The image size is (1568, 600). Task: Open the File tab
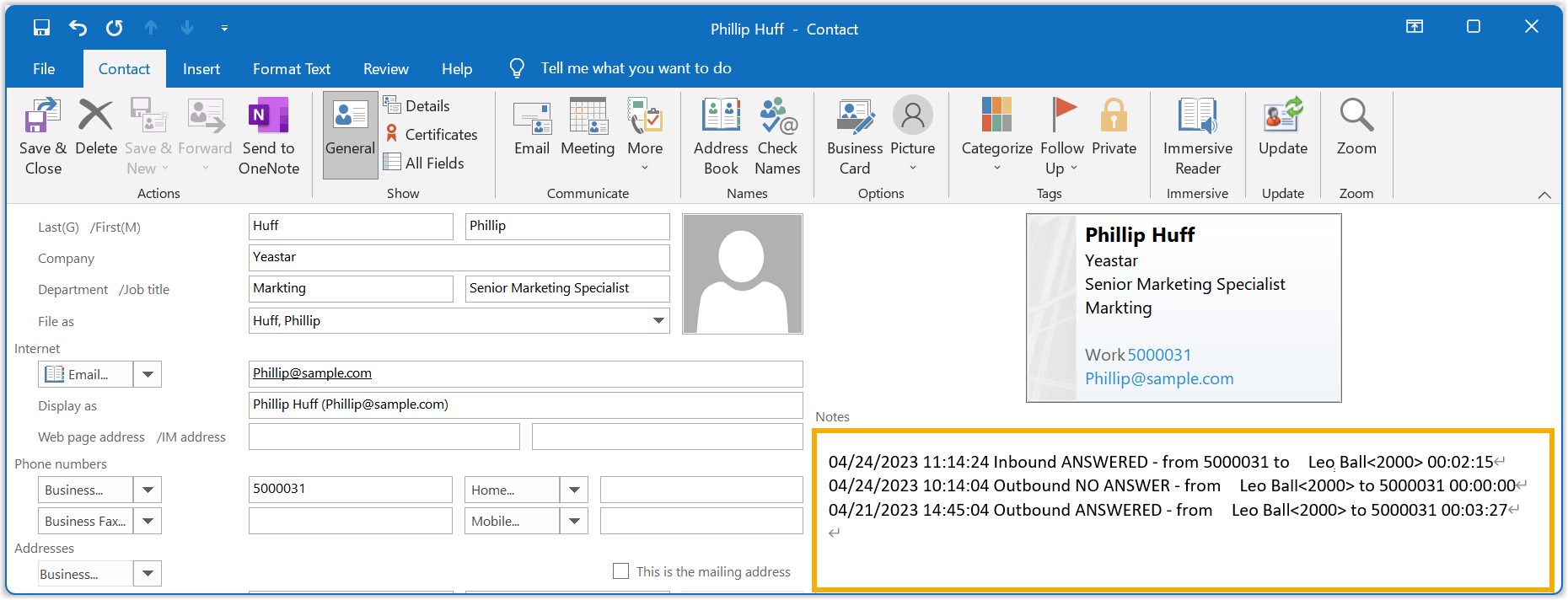point(44,69)
